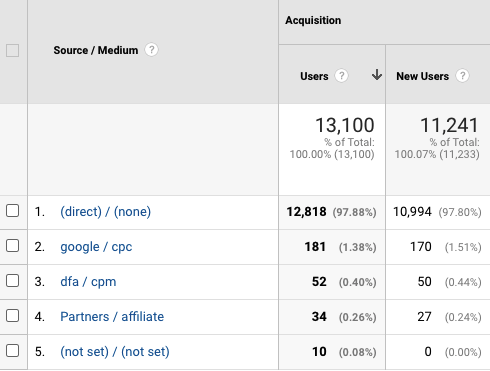
Task: Open help icon next to Source / Medium
Action: [151, 50]
